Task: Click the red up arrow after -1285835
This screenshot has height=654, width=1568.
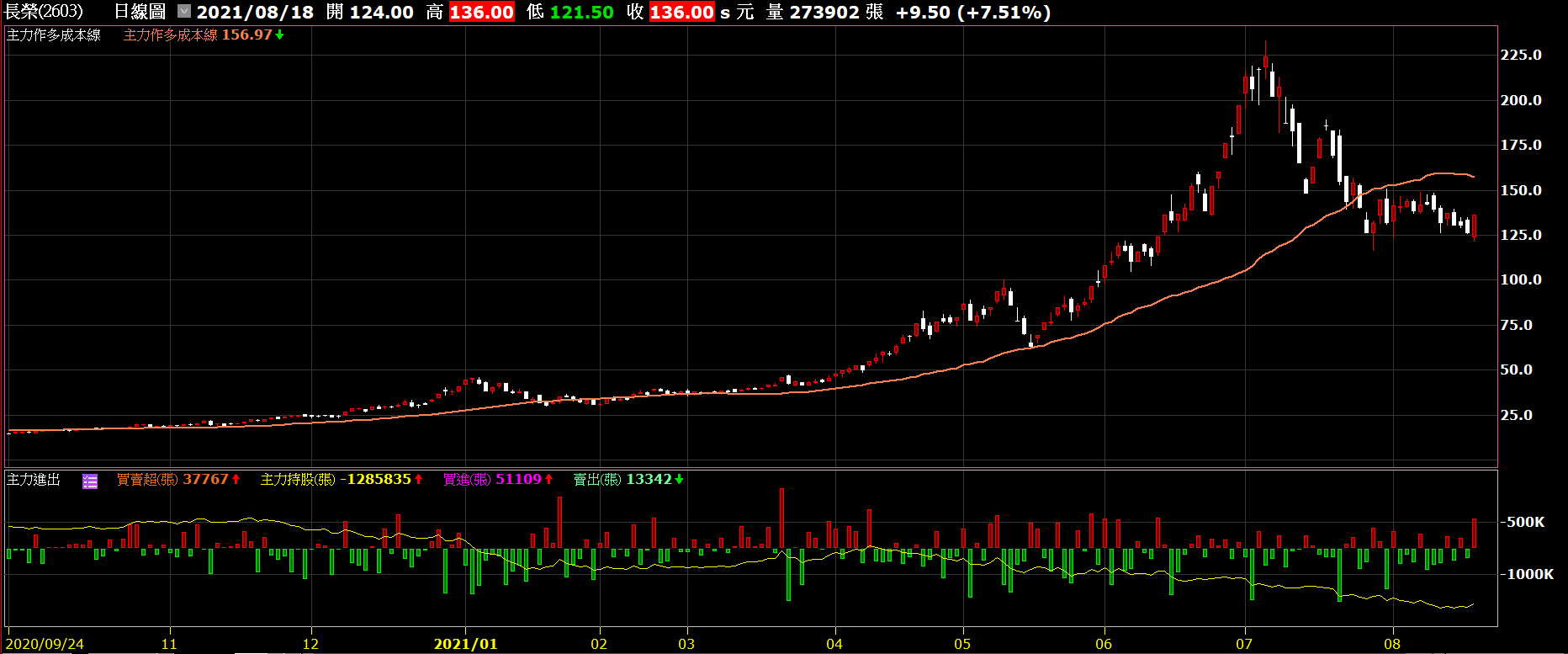Action: click(x=419, y=480)
